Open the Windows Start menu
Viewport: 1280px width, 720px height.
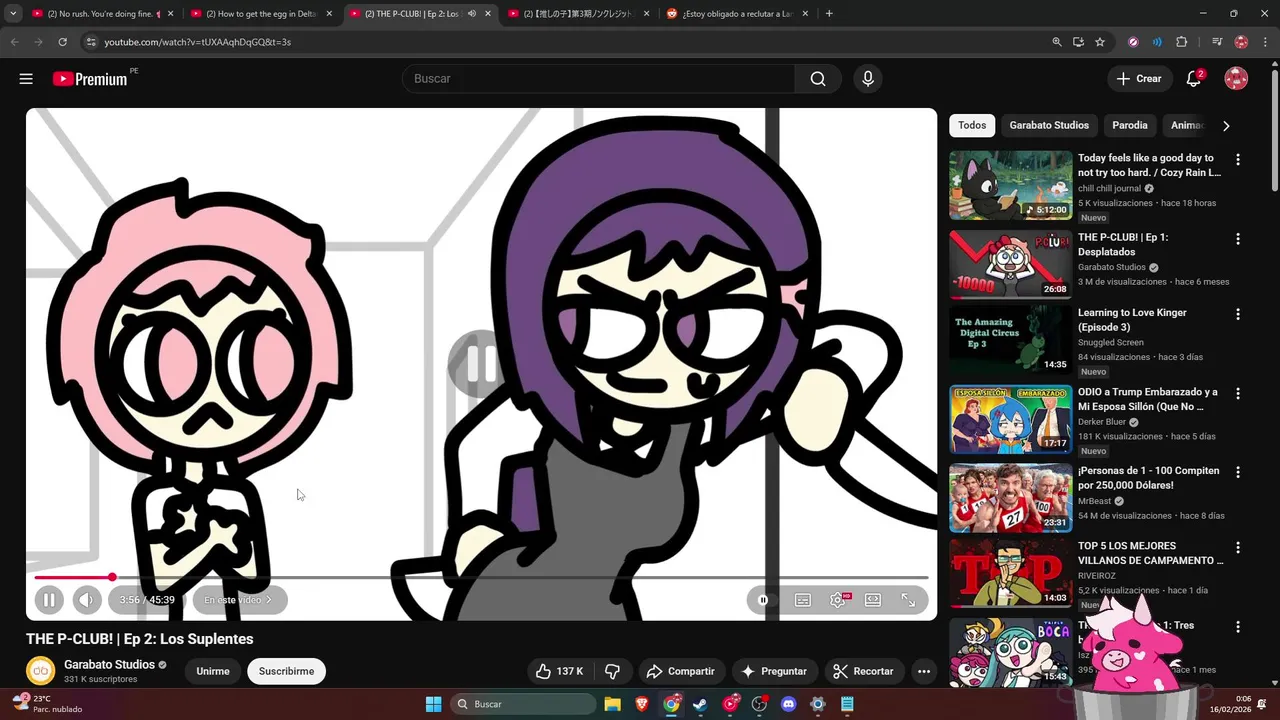433,704
